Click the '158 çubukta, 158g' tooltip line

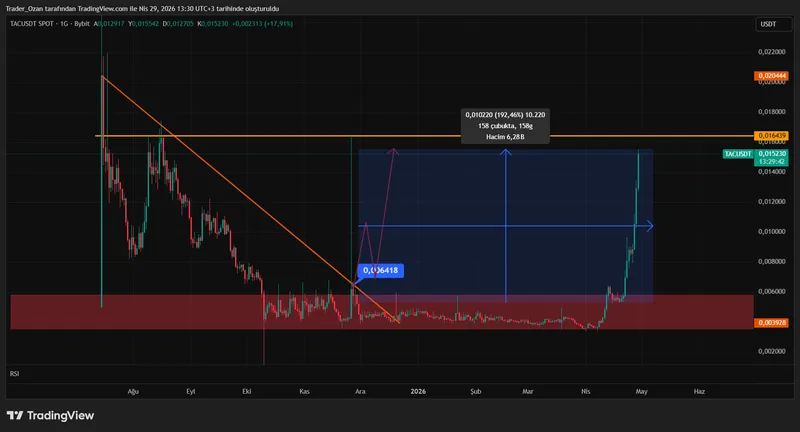[x=505, y=125]
